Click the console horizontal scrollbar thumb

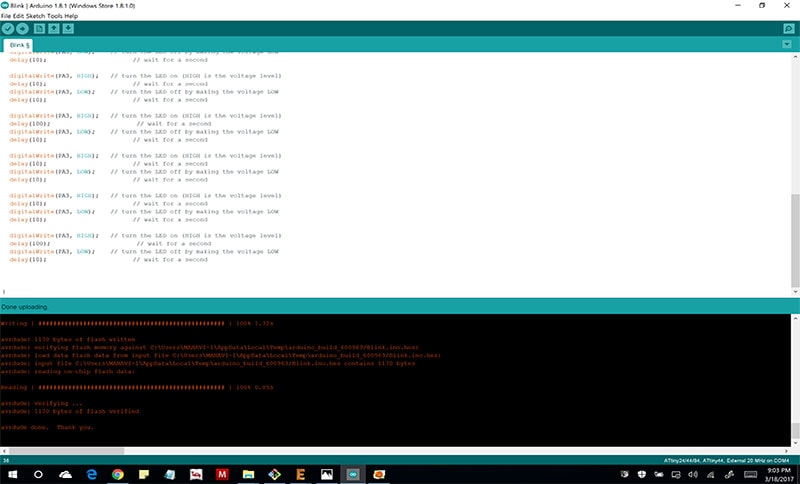pos(66,451)
